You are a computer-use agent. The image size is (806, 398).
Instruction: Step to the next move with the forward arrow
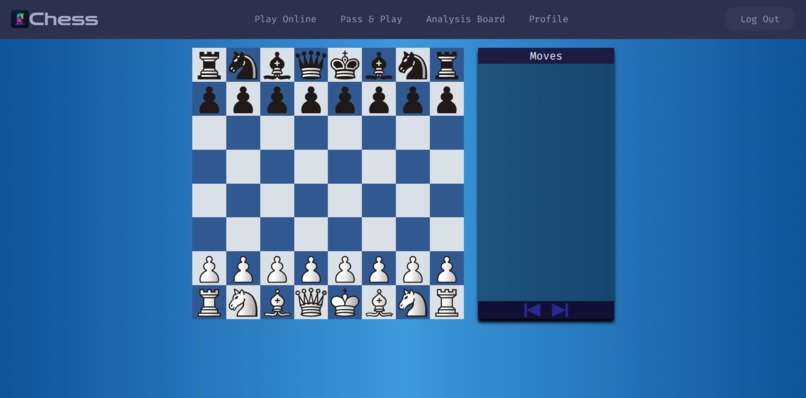tap(560, 310)
